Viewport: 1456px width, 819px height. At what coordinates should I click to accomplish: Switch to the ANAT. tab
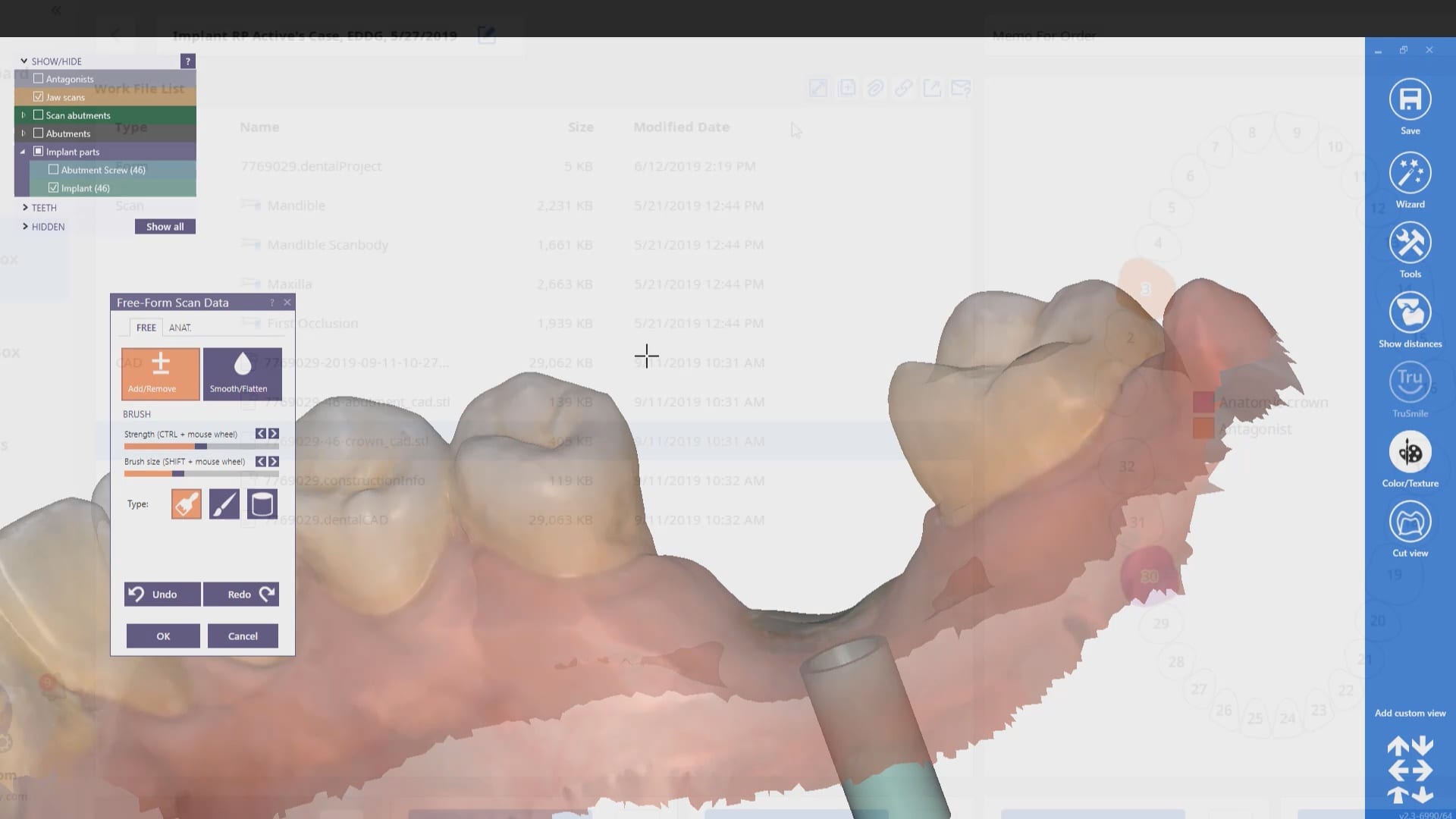(x=180, y=328)
